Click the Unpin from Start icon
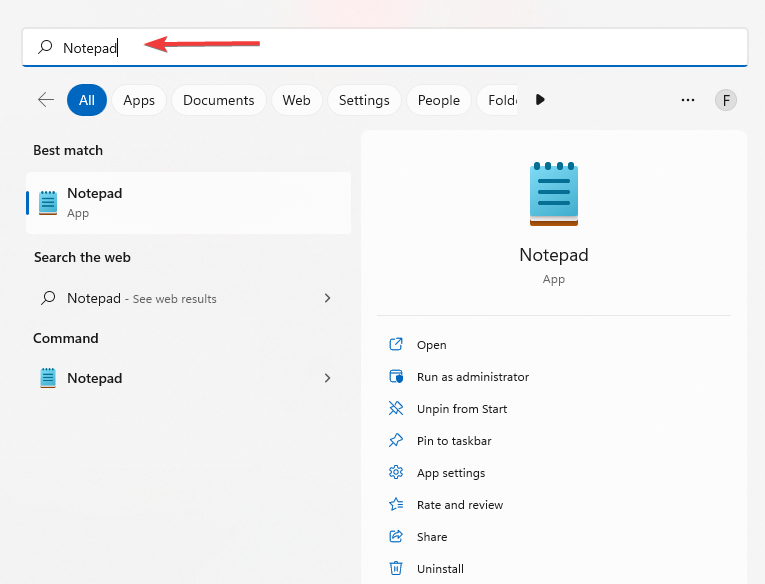 click(396, 408)
